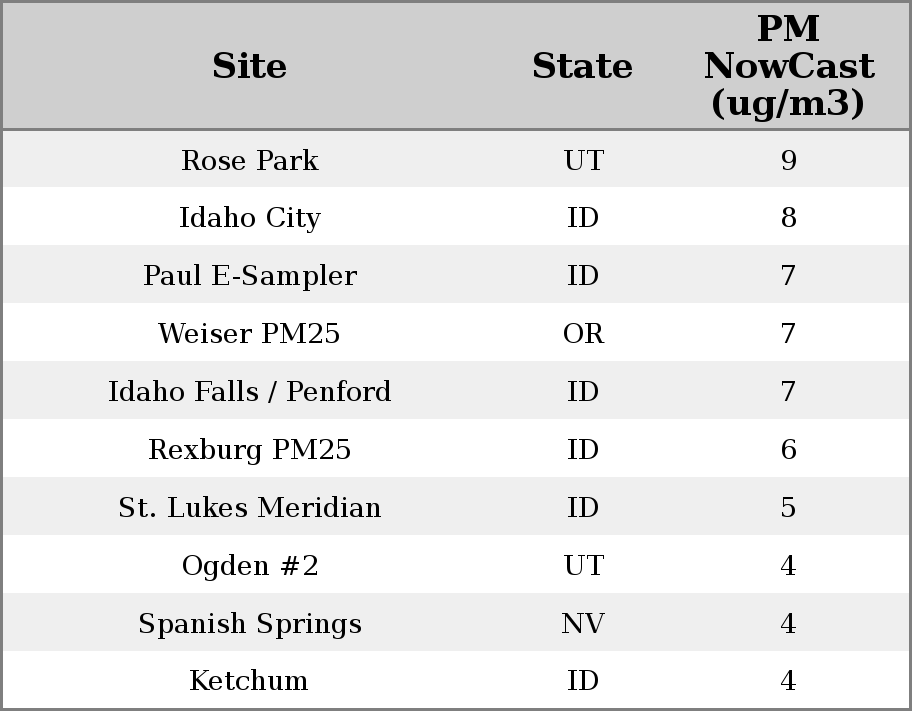Screen dimensions: 912x711
Task: Click the Ketchum site name
Action: coord(249,681)
